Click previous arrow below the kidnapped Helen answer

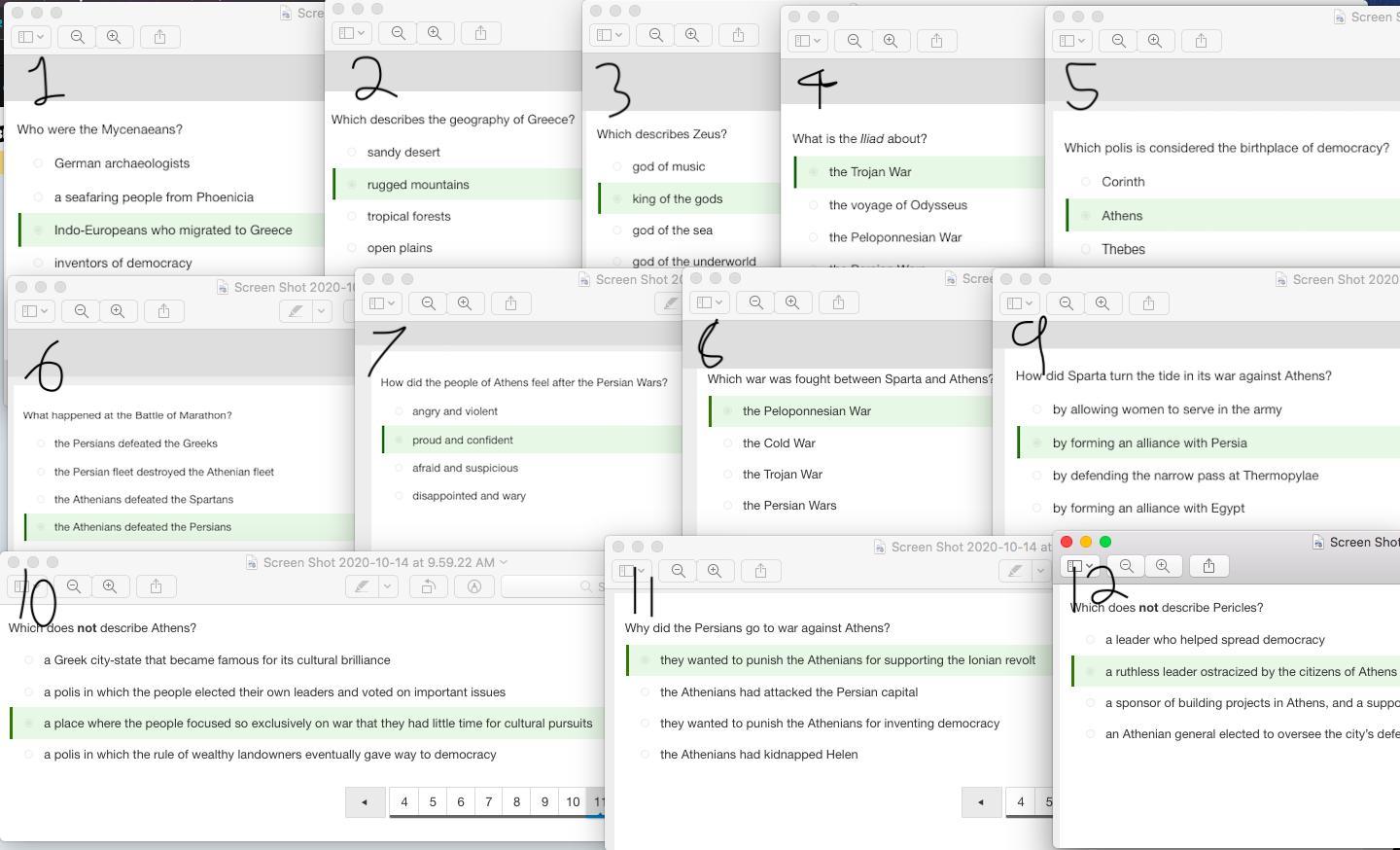(980, 802)
